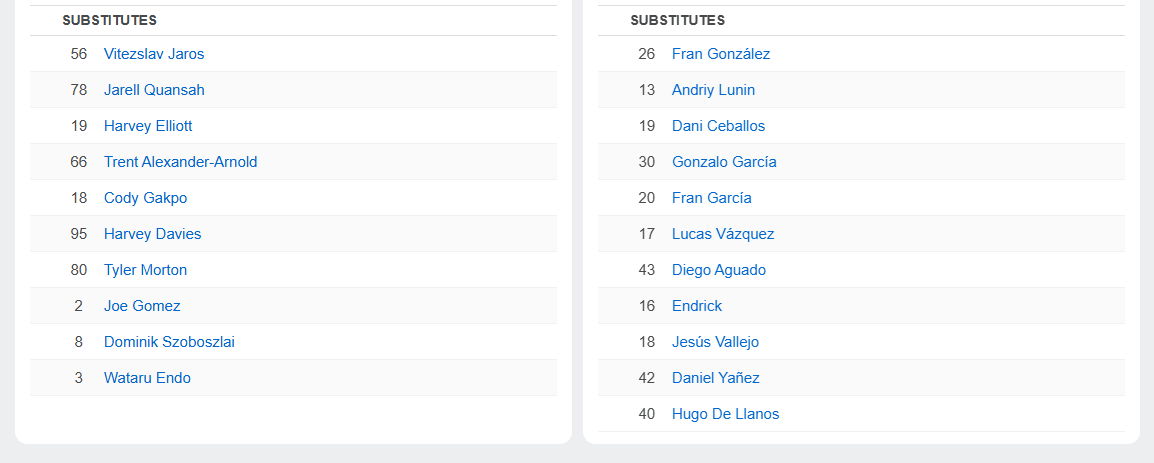Click Hugo De Llanos's name
Screen dimensions: 1154x463
(x=725, y=414)
